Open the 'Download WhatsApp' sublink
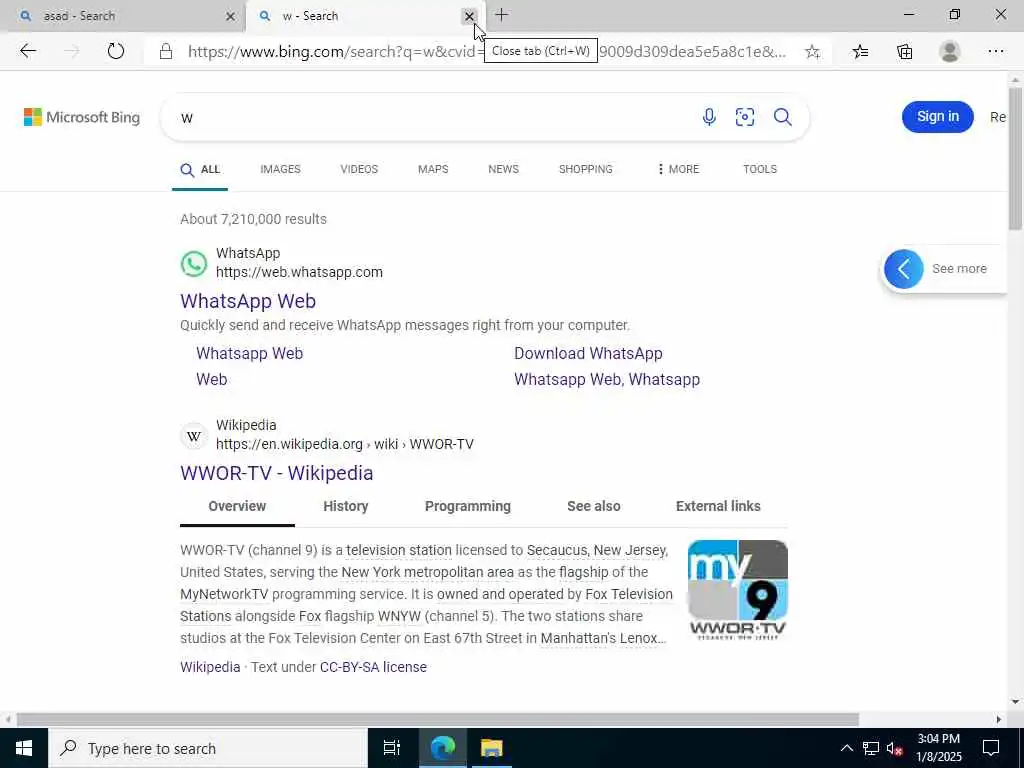 pos(588,353)
